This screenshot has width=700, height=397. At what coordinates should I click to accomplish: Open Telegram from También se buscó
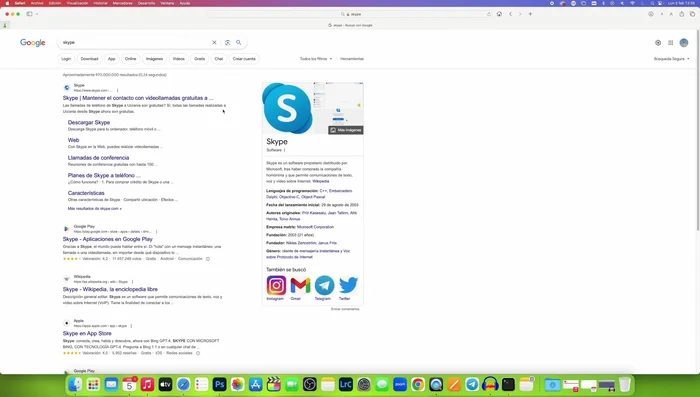pos(324,285)
